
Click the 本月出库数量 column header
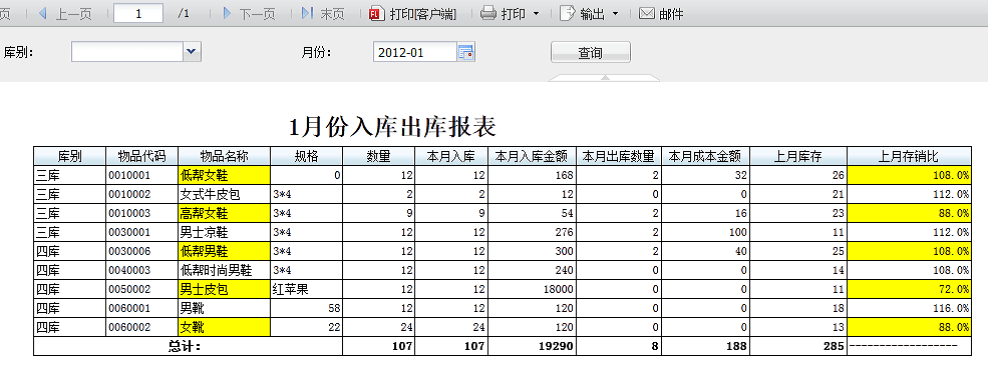pos(619,156)
